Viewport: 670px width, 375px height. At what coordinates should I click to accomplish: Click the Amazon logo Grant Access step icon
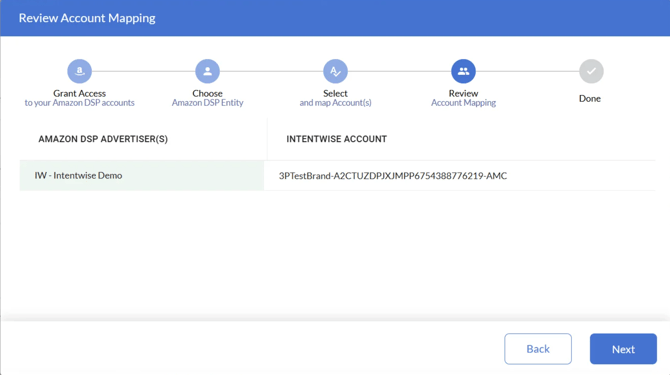point(79,71)
